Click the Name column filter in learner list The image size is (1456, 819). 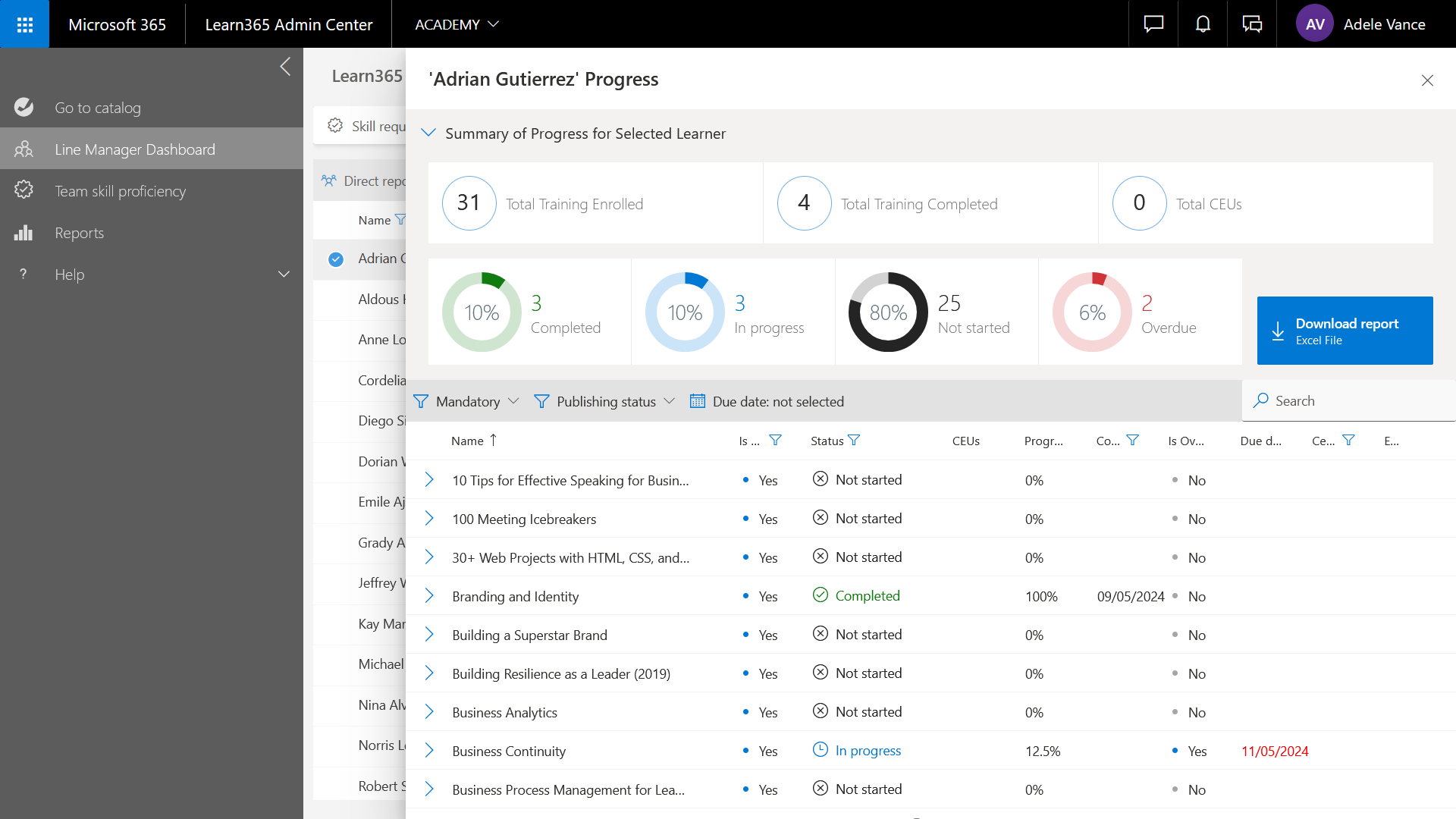(x=400, y=220)
